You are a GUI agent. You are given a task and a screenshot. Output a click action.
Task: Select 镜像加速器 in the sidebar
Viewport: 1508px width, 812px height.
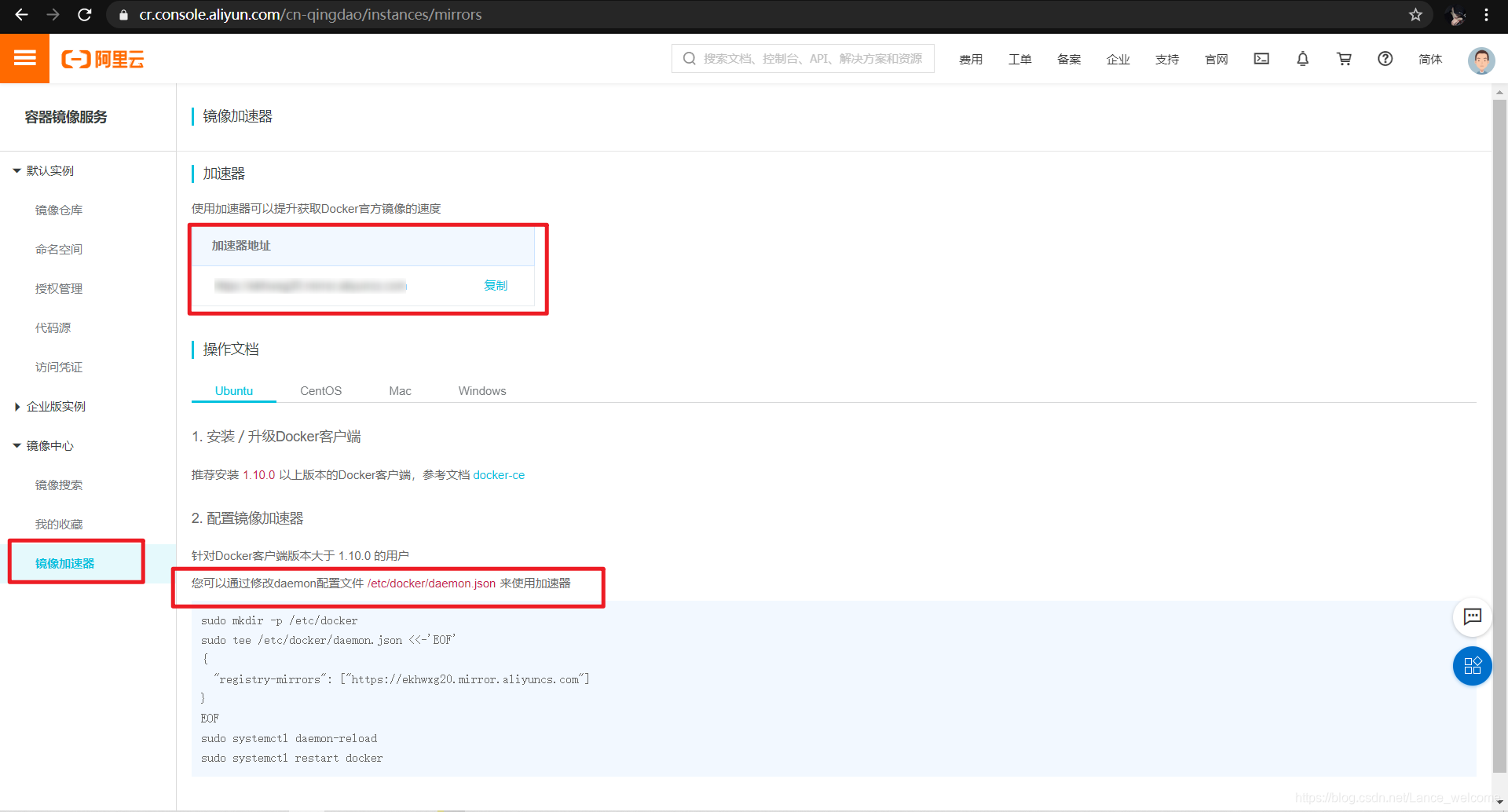coord(65,563)
